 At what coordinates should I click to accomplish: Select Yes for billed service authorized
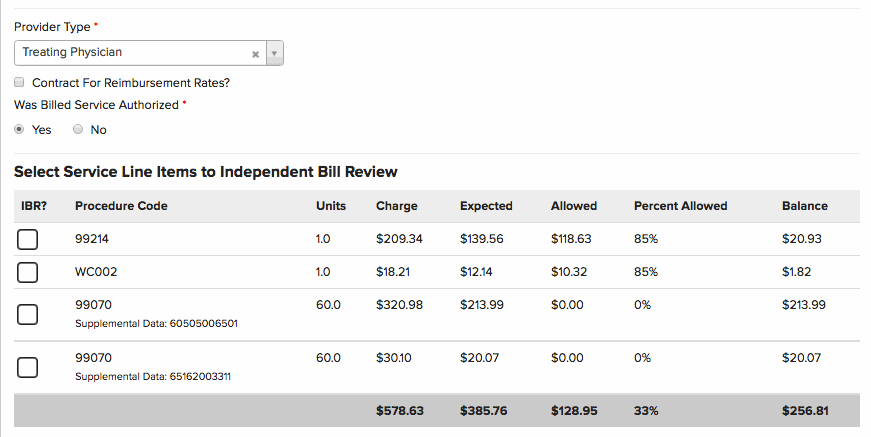[x=20, y=130]
